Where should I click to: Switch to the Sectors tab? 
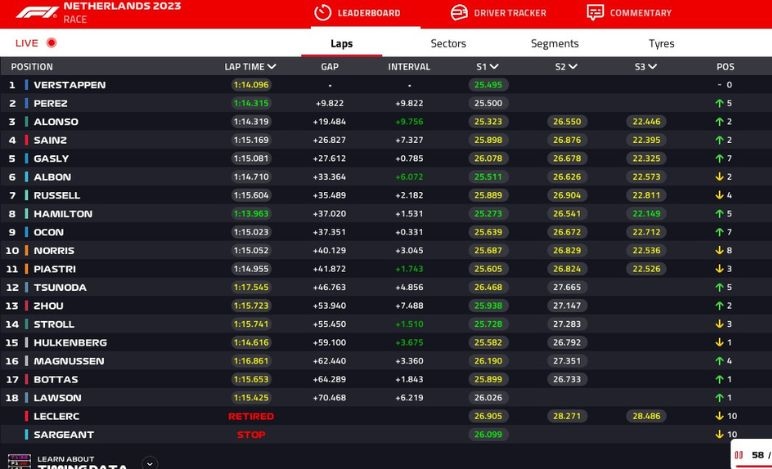coord(448,43)
